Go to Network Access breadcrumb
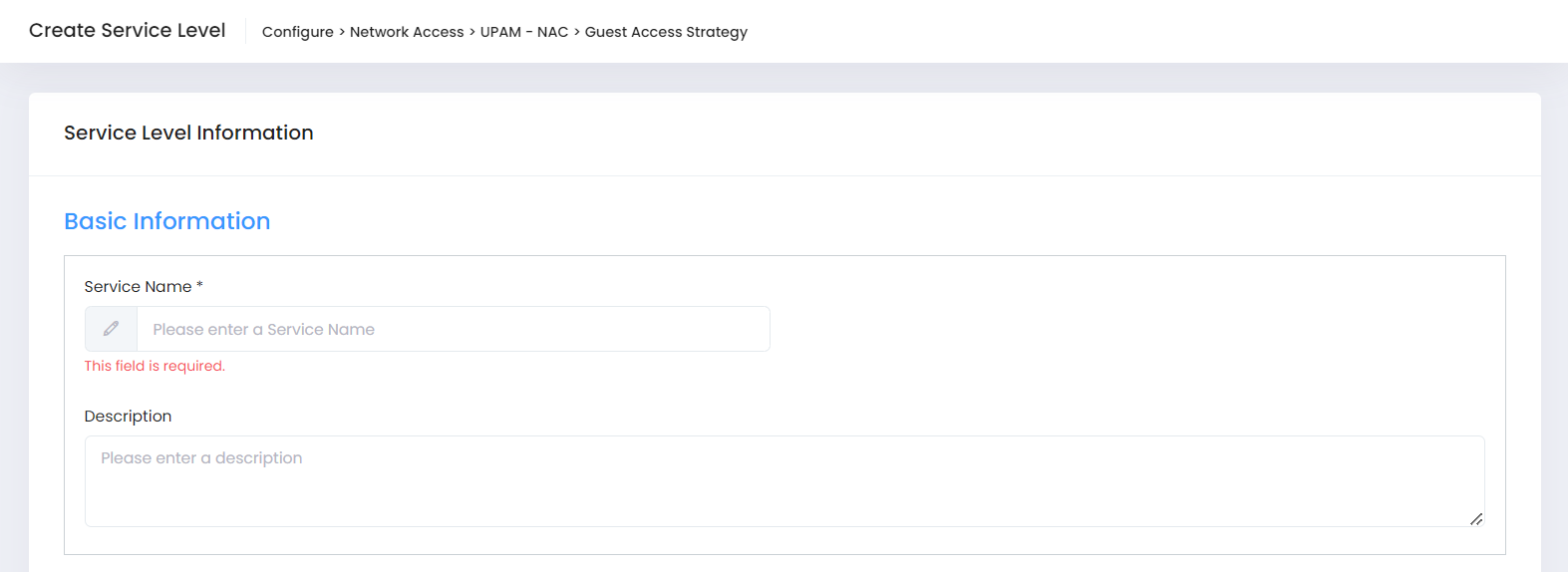 click(x=407, y=32)
